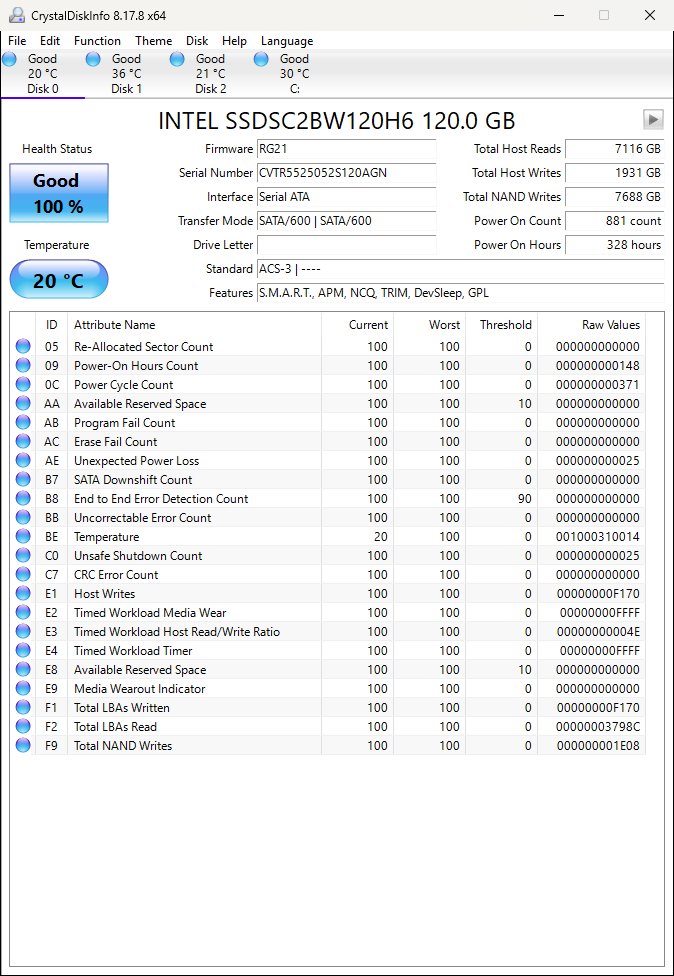Screen dimensions: 674x976
Task: Click status orb for Uncorrectable Error Count
Action: click(23, 517)
